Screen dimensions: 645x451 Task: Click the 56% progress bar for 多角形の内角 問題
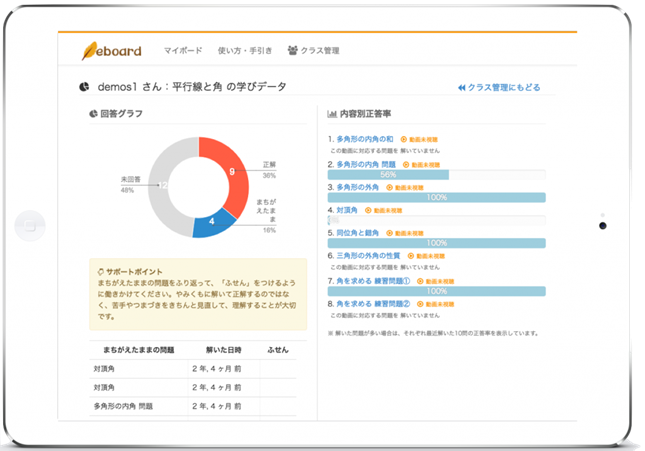coord(388,174)
